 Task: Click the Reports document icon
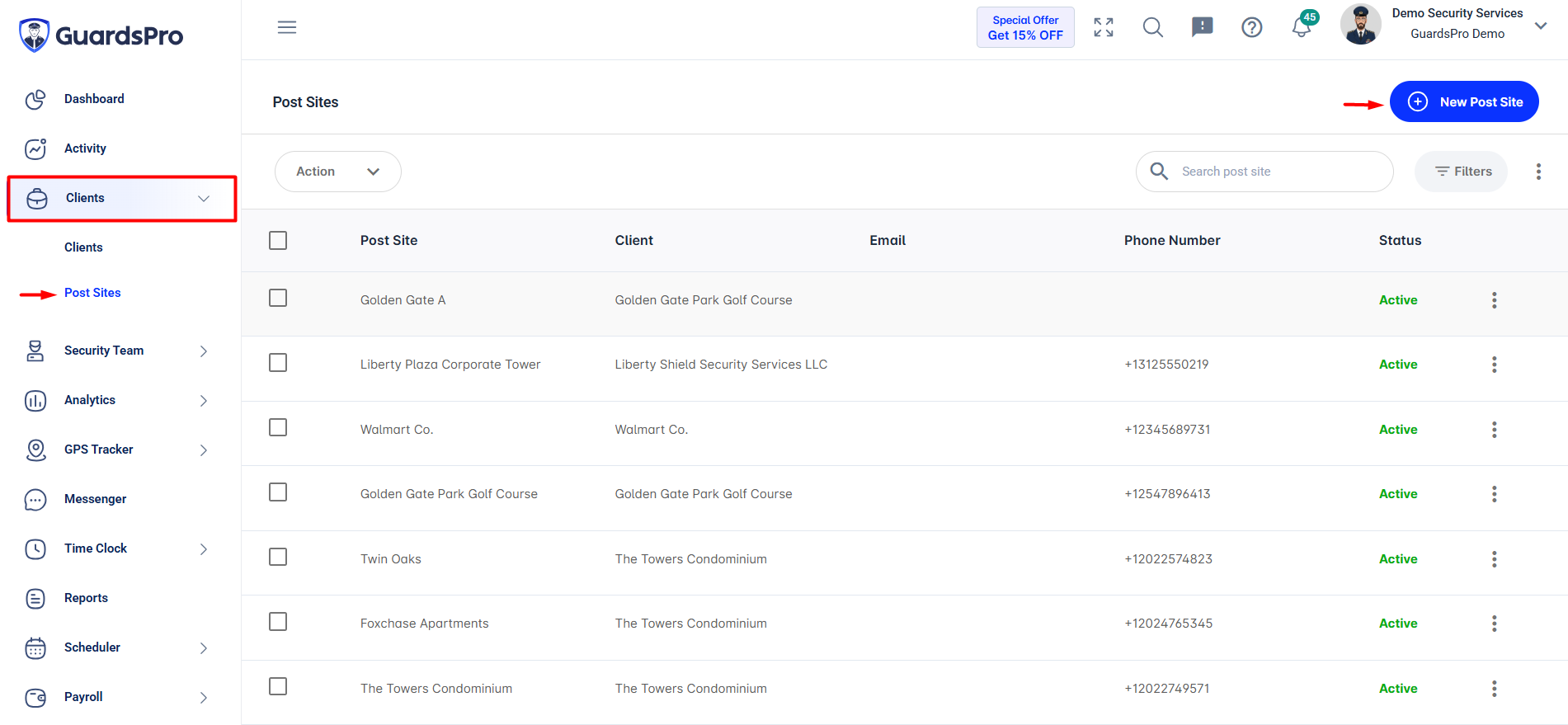[35, 598]
